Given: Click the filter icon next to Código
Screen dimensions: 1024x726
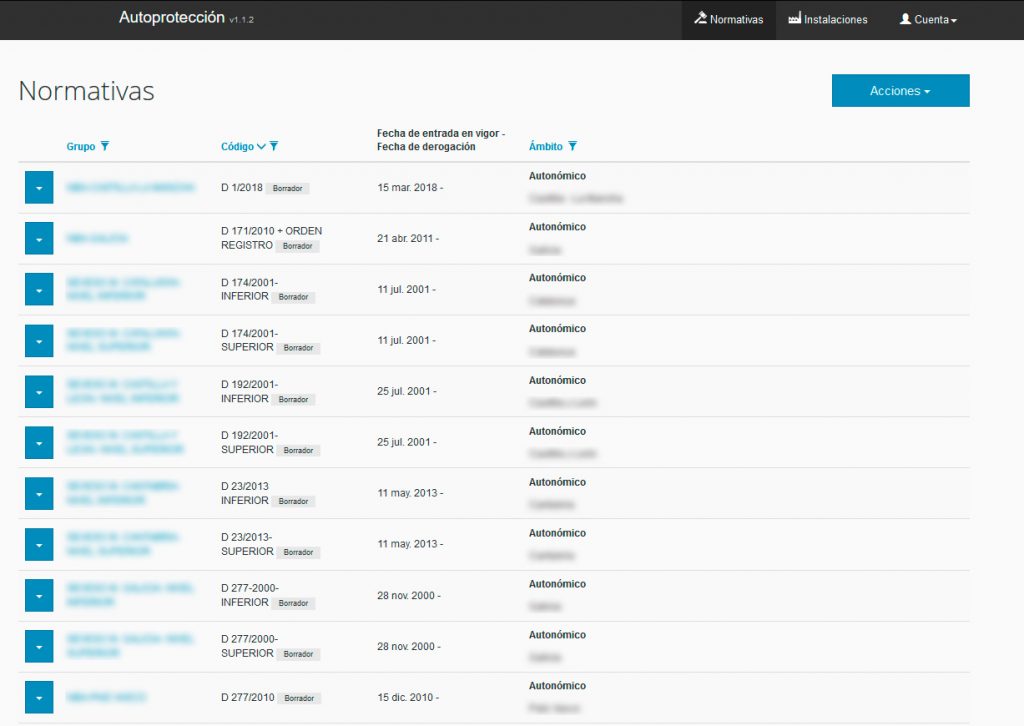Looking at the screenshot, I should pyautogui.click(x=274, y=147).
